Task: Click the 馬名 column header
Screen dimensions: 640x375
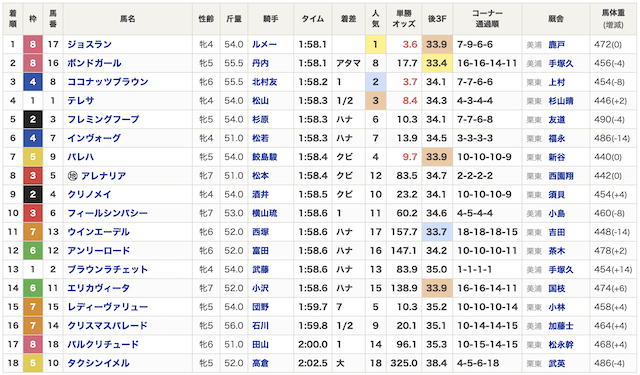Action: point(128,19)
